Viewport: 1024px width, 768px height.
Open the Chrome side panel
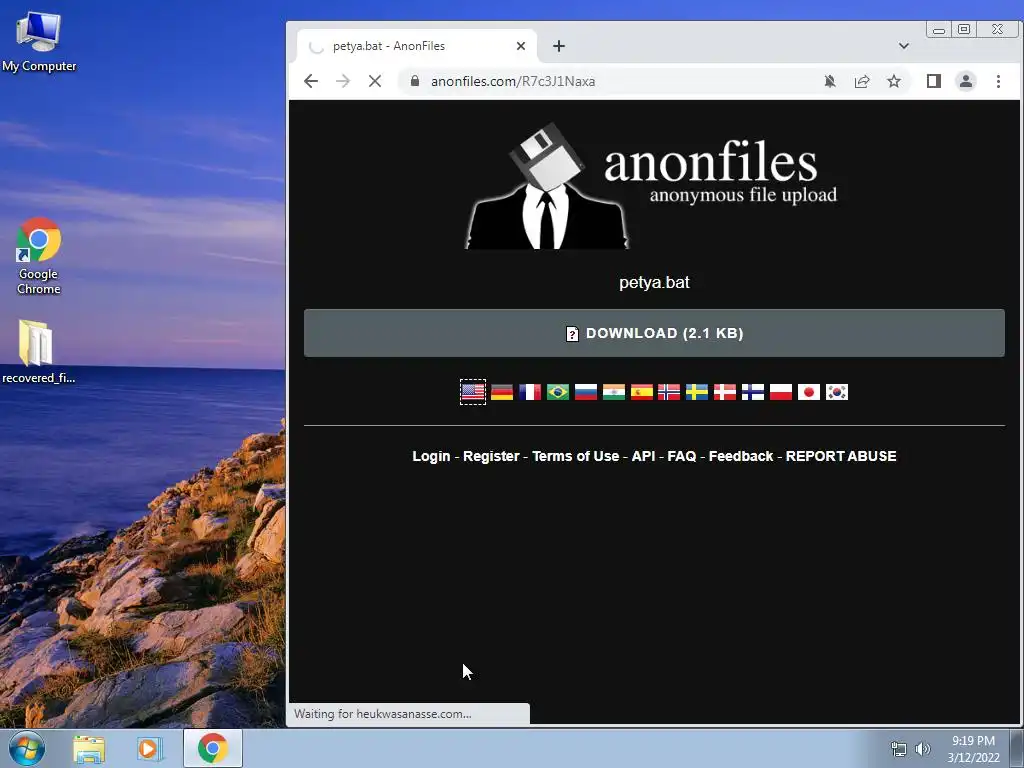coord(933,81)
